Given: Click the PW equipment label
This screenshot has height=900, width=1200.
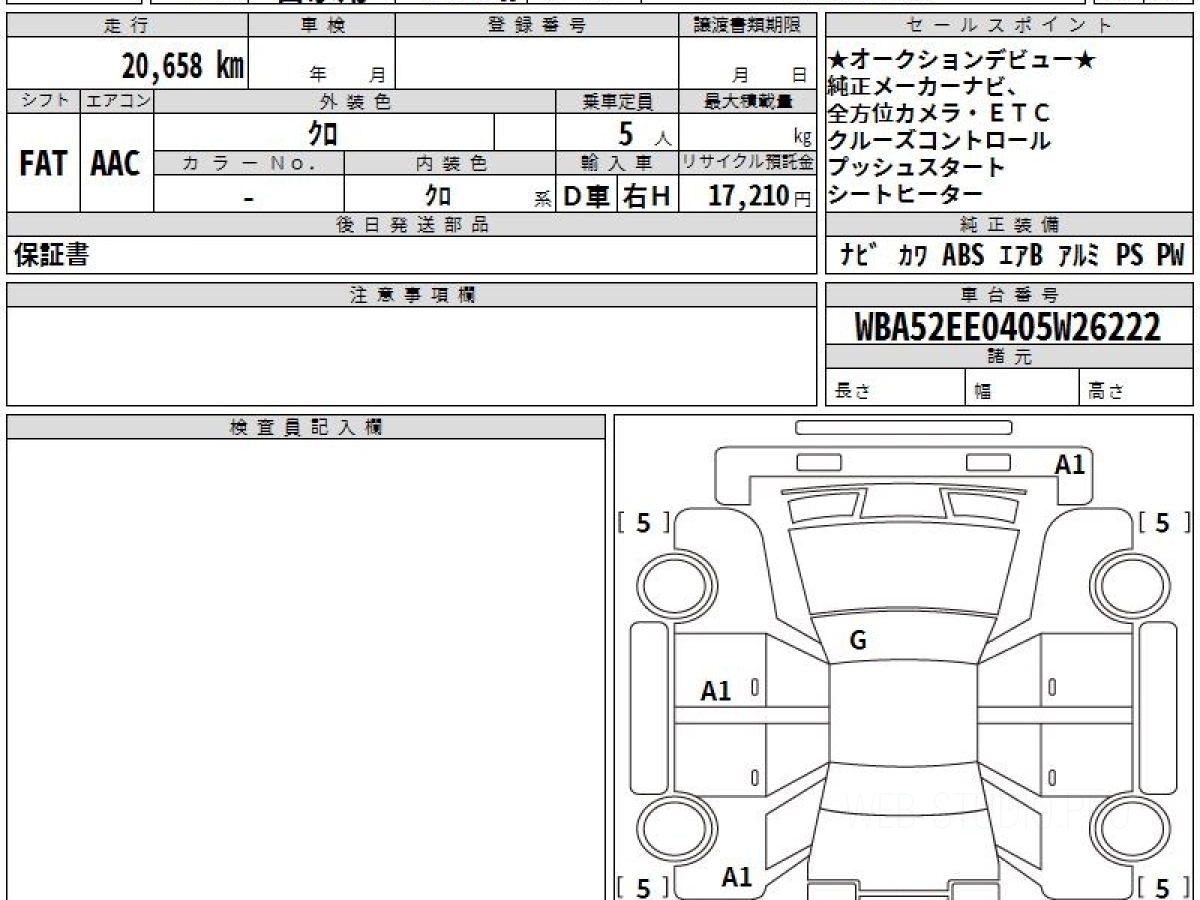Looking at the screenshot, I should tap(1170, 256).
